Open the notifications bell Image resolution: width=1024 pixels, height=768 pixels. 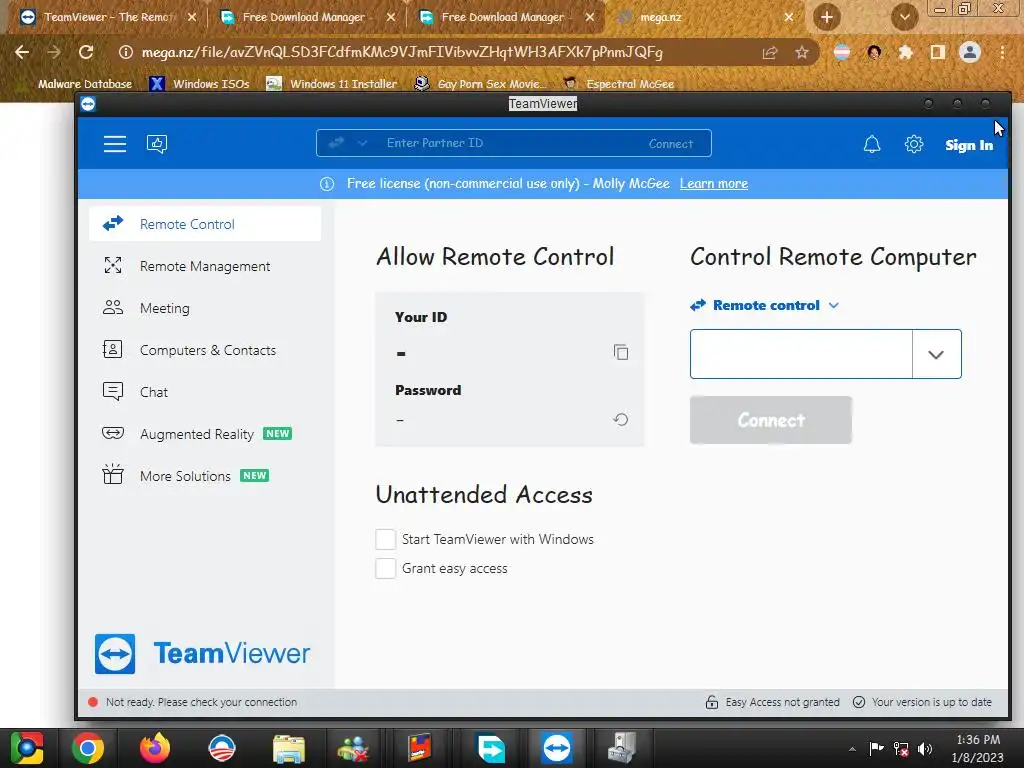coord(872,144)
